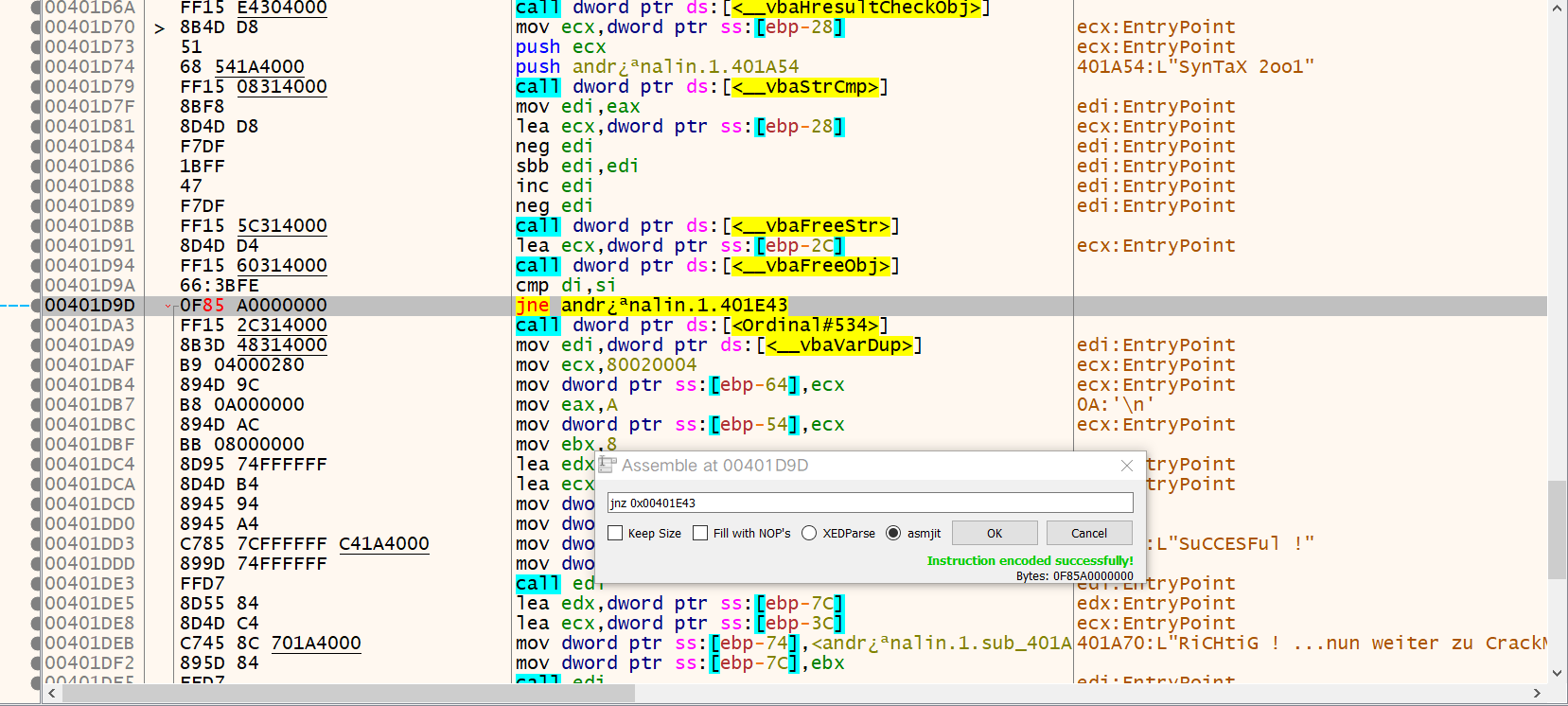Click the lea edx,[ebp-7C] instruction
1568x706 pixels.
click(680, 604)
